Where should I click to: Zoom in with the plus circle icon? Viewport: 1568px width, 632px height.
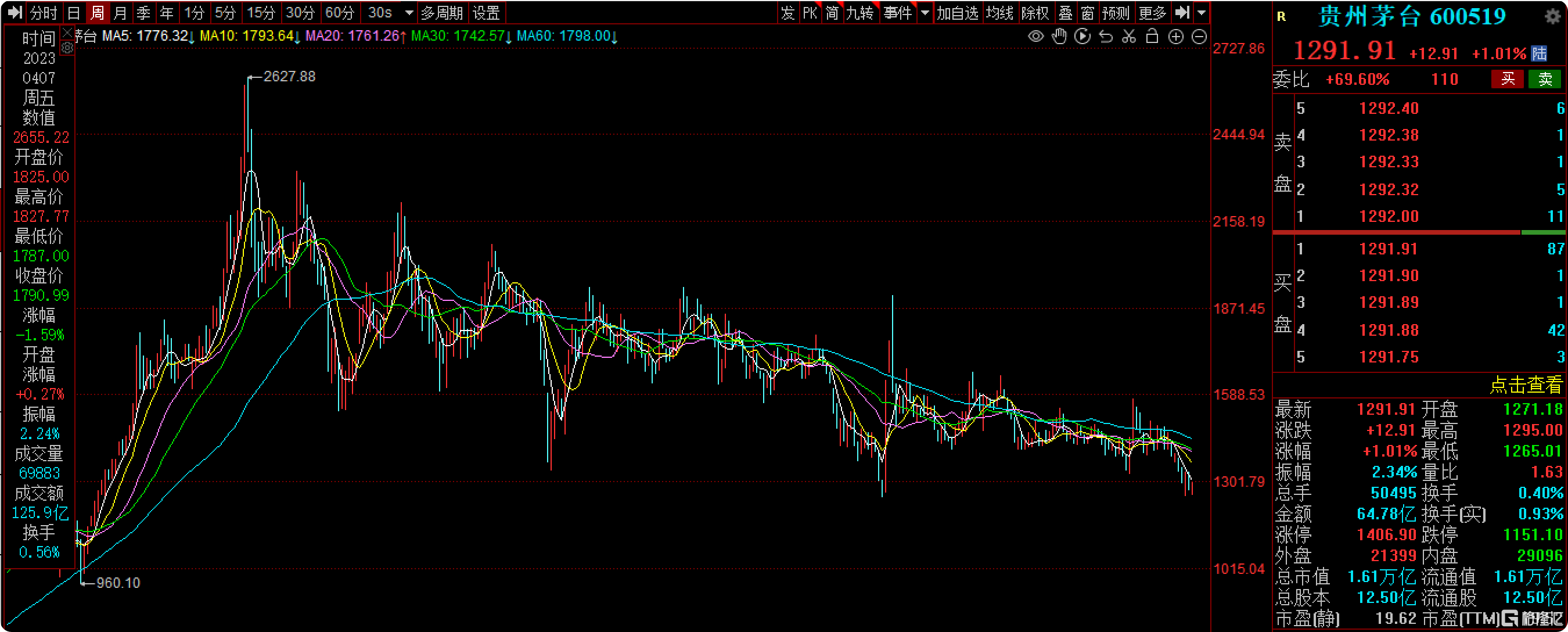point(1176,37)
